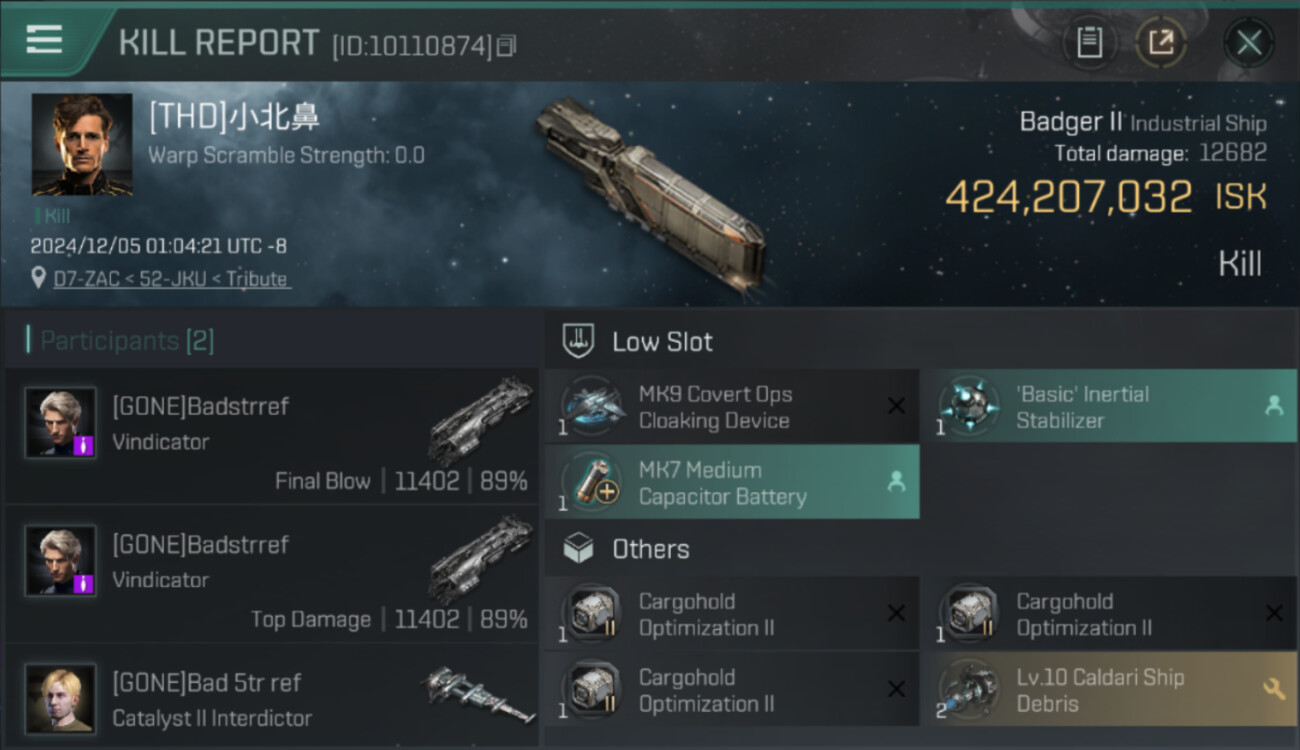The width and height of the screenshot is (1300, 750).
Task: Select the Catalyst II Interdictor participant
Action: click(272, 697)
